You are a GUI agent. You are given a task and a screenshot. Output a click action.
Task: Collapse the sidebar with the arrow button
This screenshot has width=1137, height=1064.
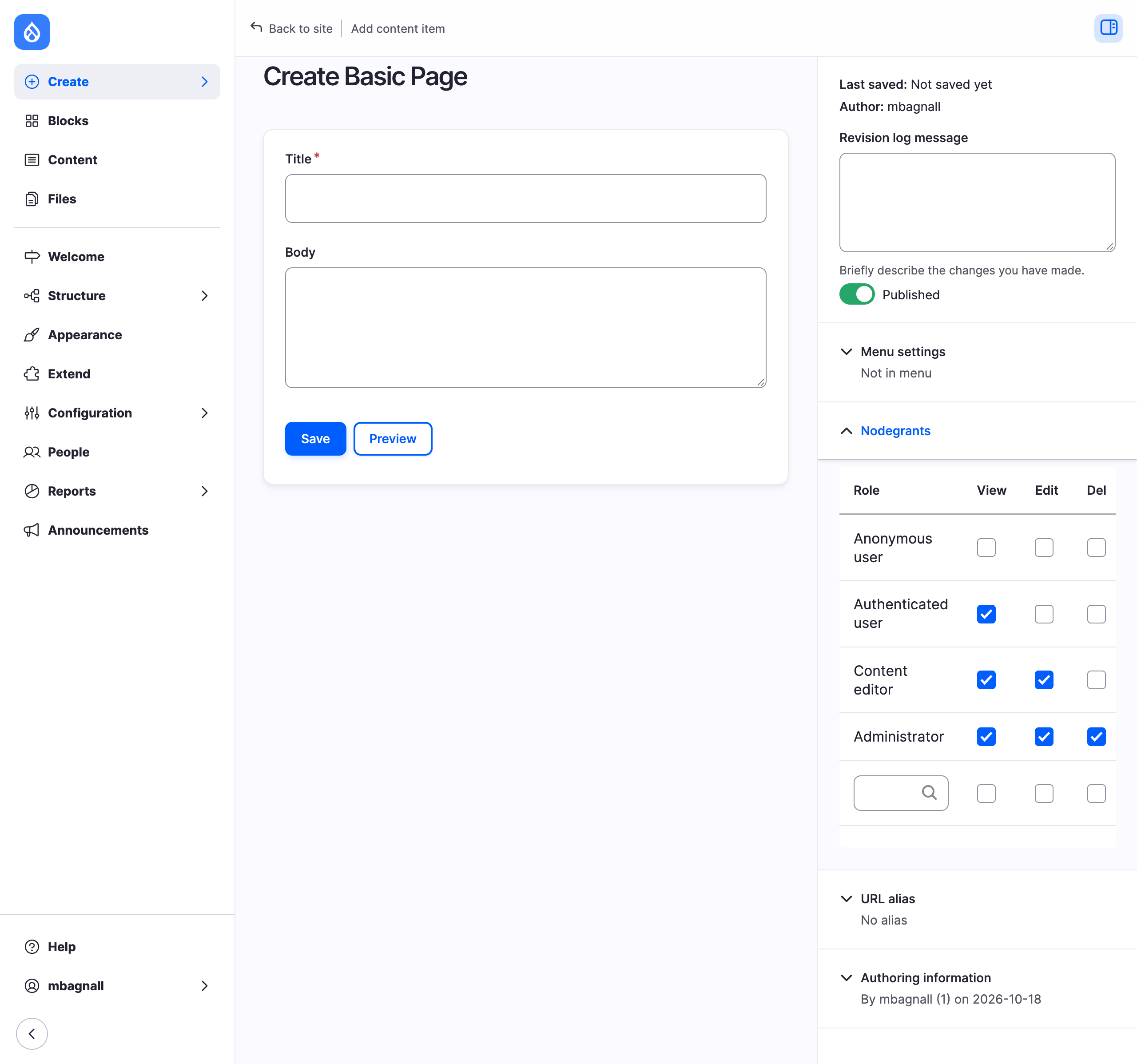pyautogui.click(x=32, y=1034)
